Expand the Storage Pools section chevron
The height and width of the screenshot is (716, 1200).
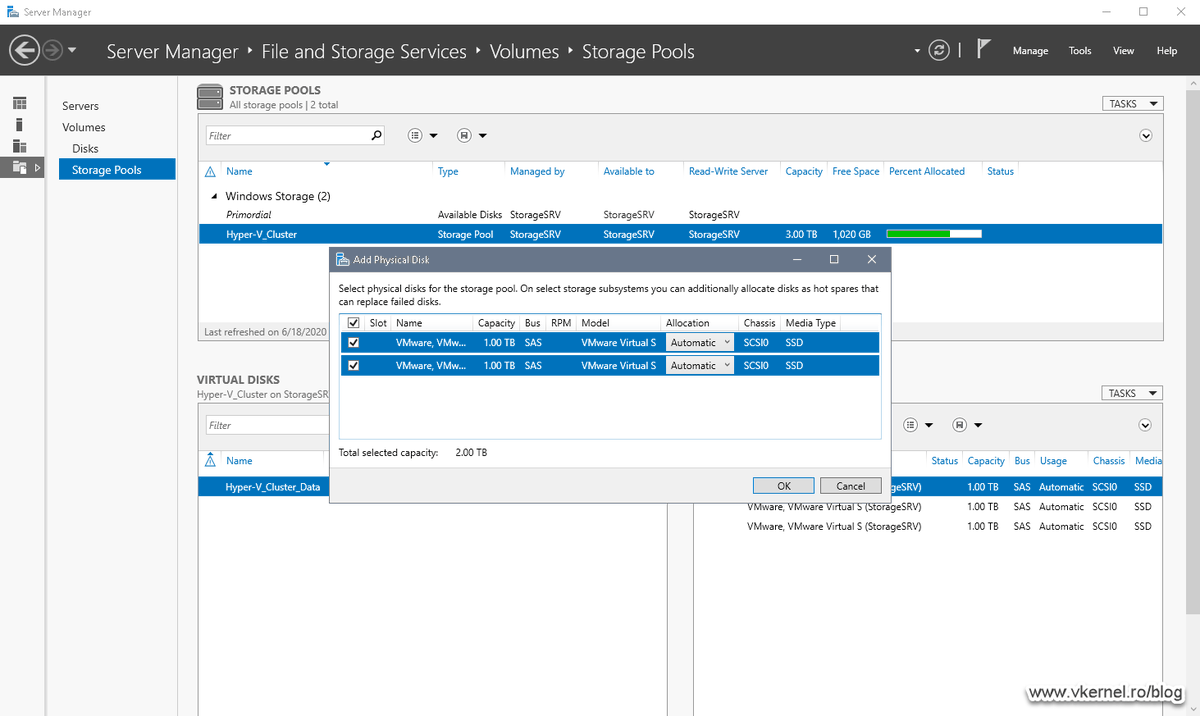pyautogui.click(x=1146, y=136)
